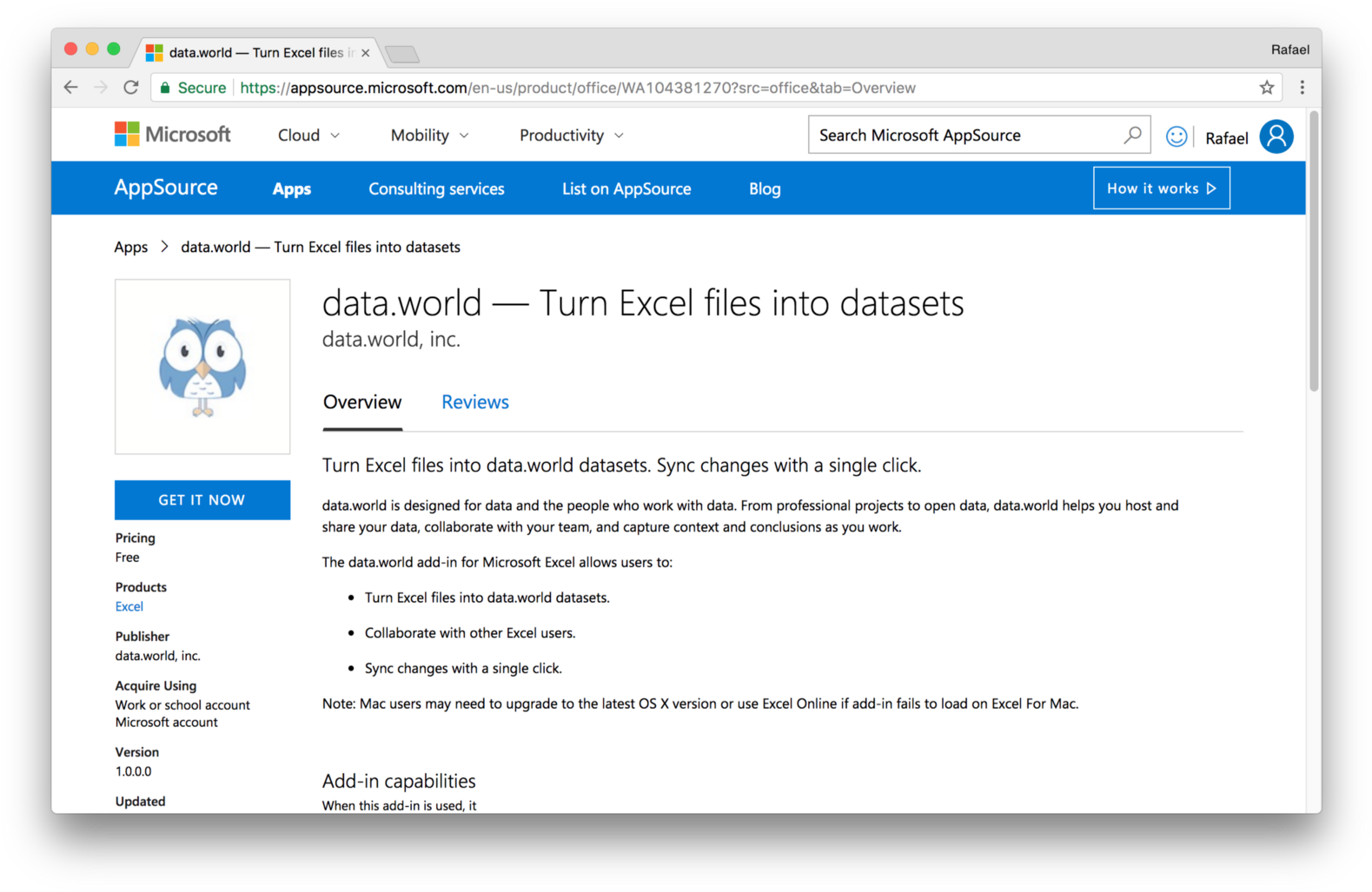Click the Publisher 'data.world, inc.' value
The width and height of the screenshot is (1372, 892).
158,656
